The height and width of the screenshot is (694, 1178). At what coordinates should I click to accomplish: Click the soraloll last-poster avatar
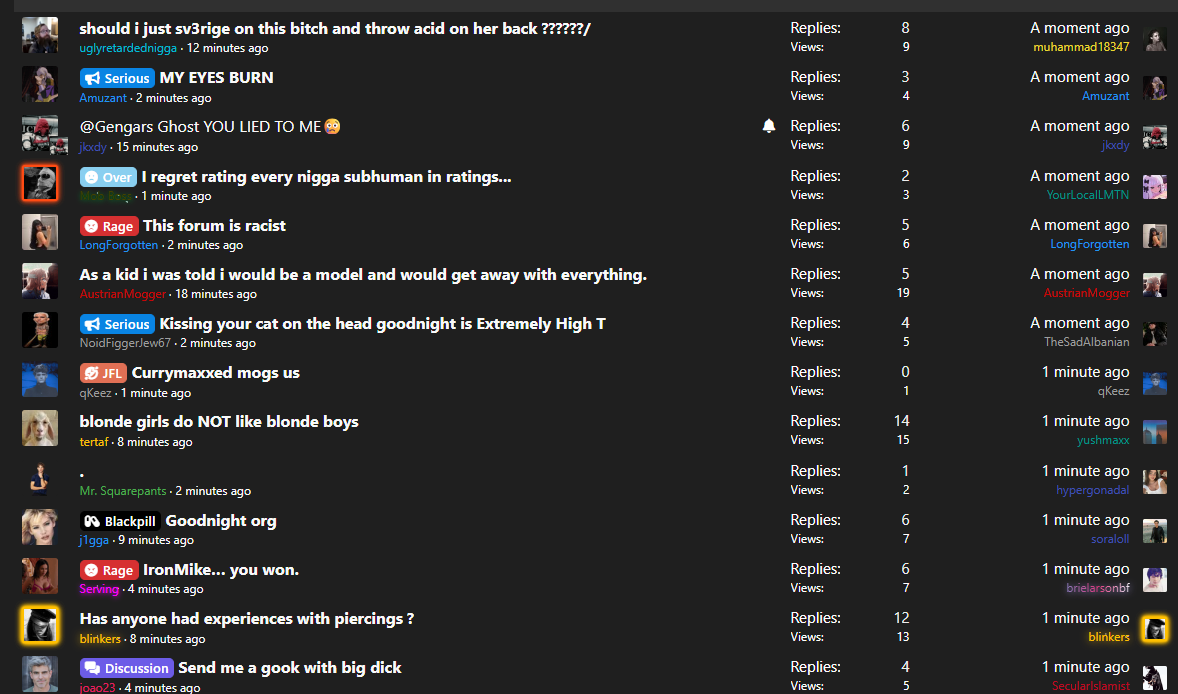pyautogui.click(x=1155, y=530)
